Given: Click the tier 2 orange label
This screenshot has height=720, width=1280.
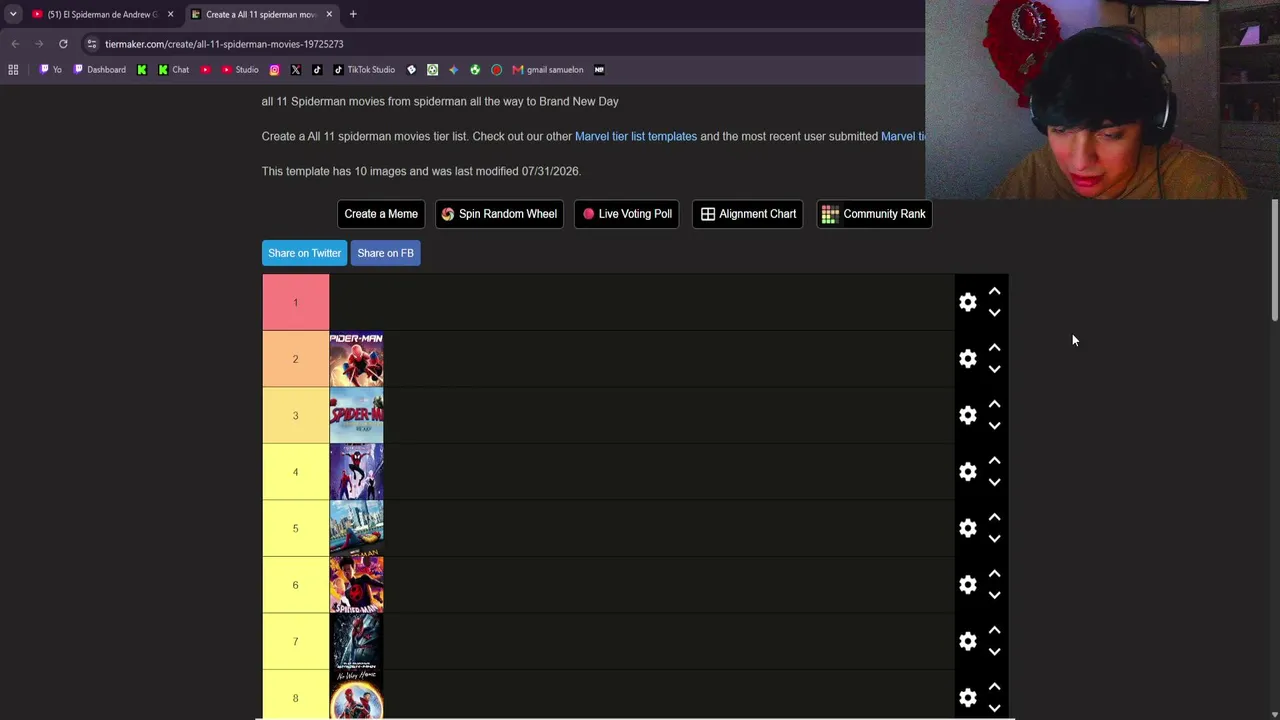Looking at the screenshot, I should click(295, 358).
